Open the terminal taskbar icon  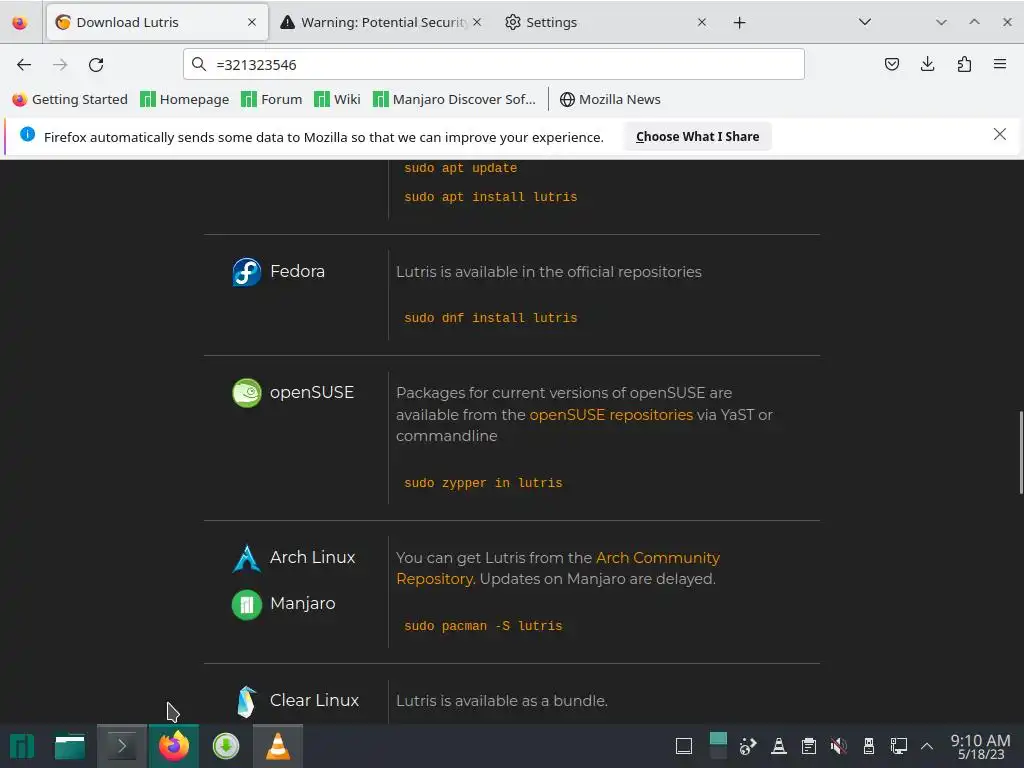[x=122, y=746]
